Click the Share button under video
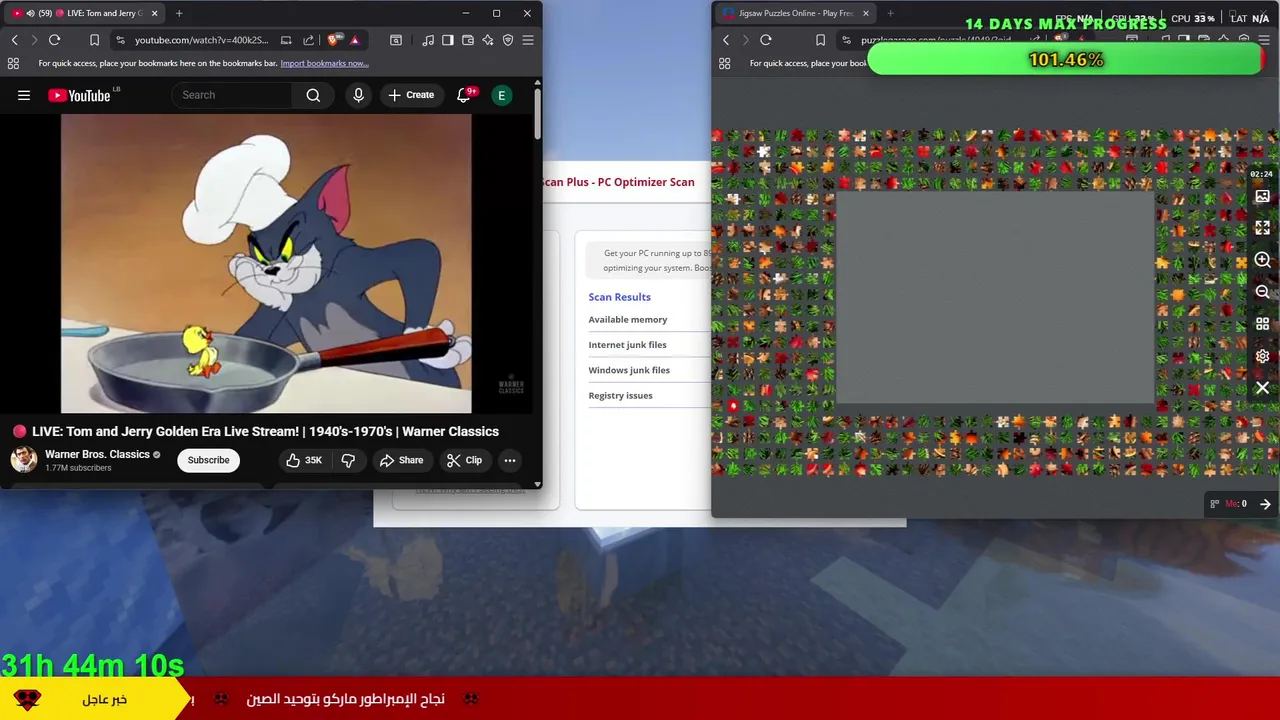 [x=401, y=460]
